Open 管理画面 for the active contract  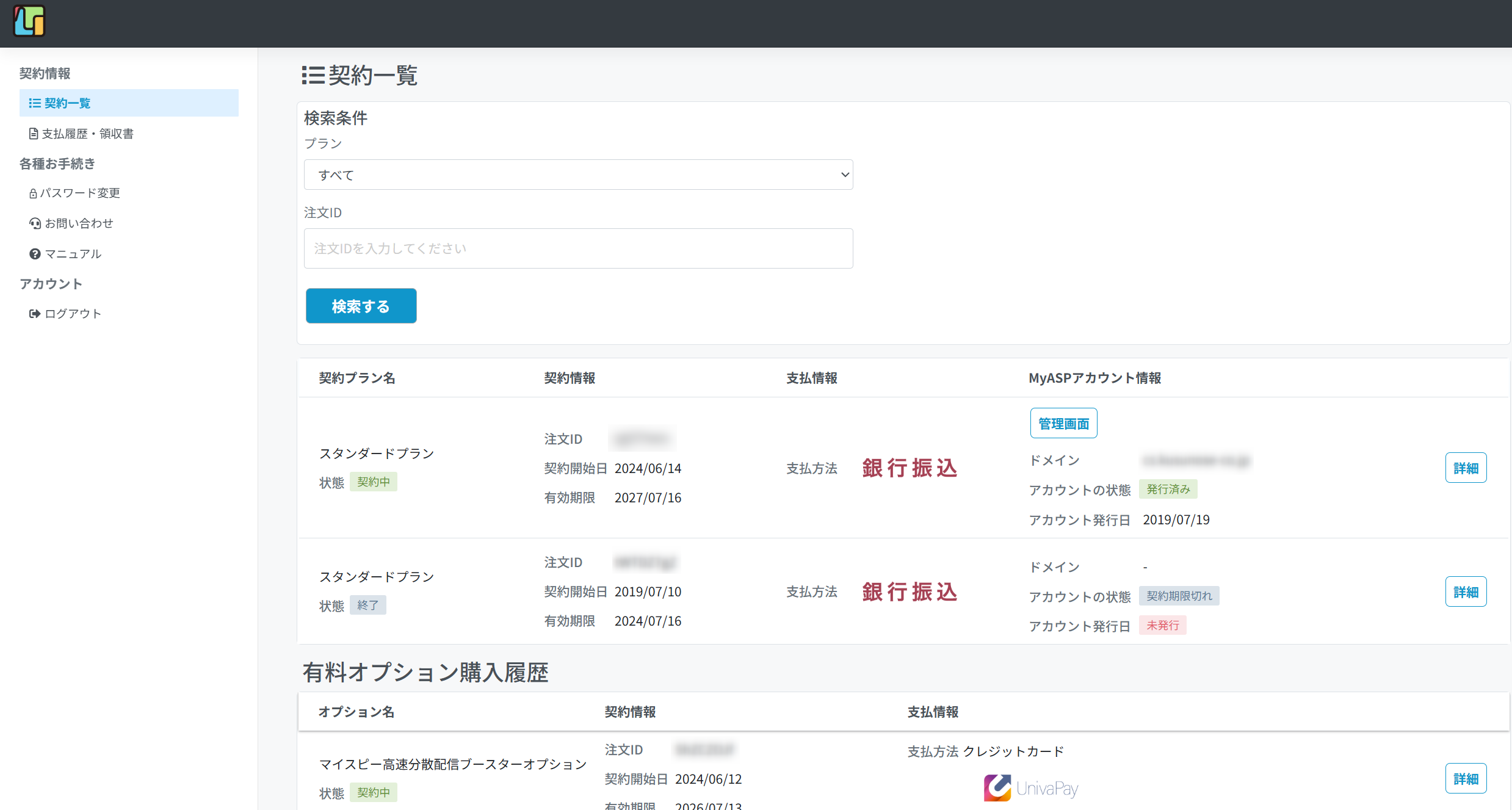[1063, 423]
